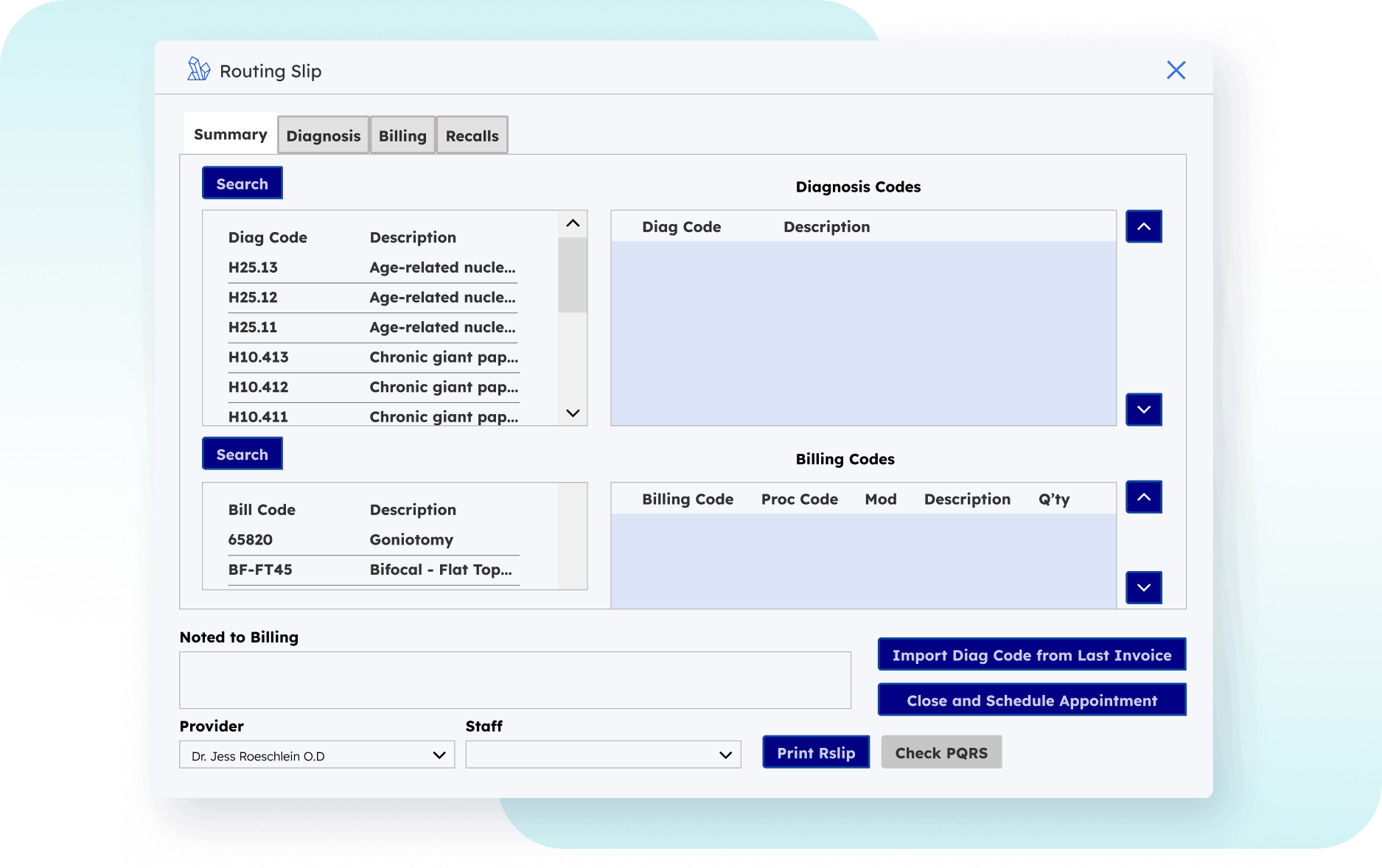
Task: Go to the Recalls tab
Action: 472,136
